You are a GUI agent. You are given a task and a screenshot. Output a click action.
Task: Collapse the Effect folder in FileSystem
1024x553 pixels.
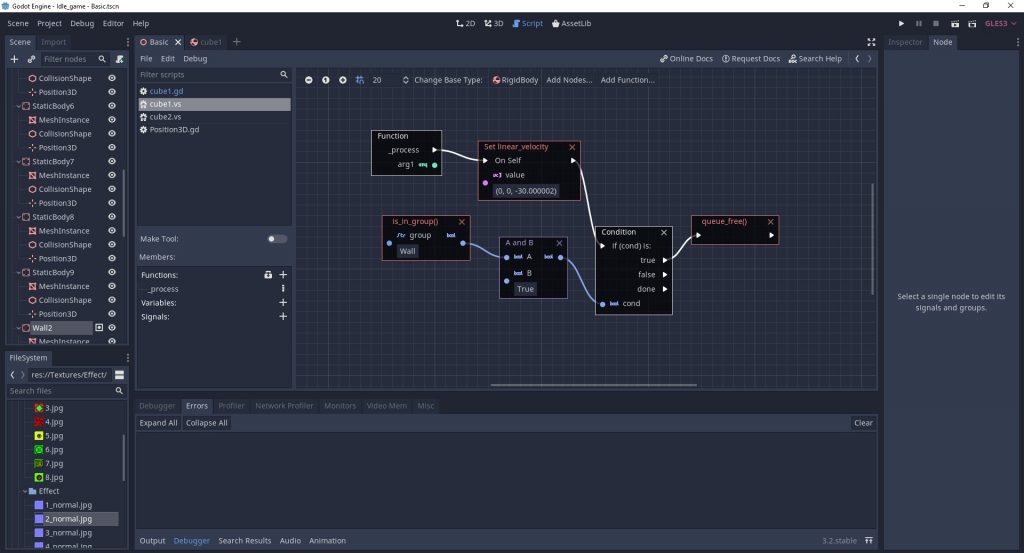tap(23, 491)
